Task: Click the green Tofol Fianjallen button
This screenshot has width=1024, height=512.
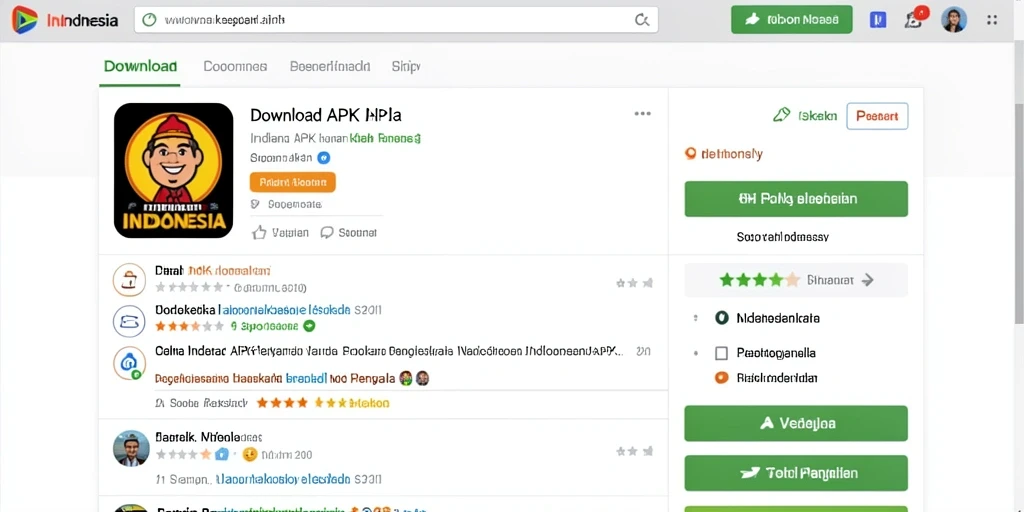Action: (x=796, y=473)
